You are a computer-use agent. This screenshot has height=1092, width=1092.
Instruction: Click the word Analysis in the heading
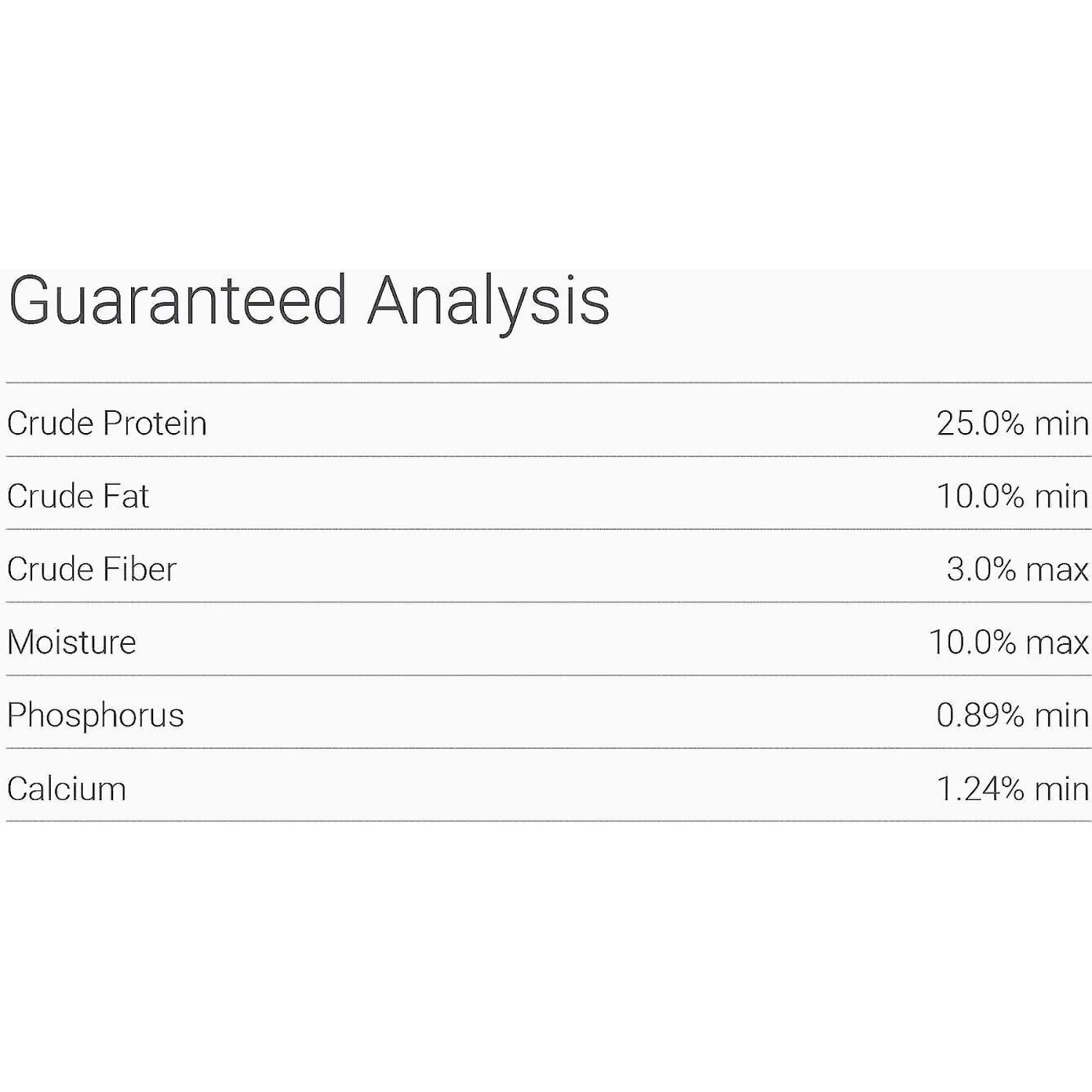(x=488, y=301)
